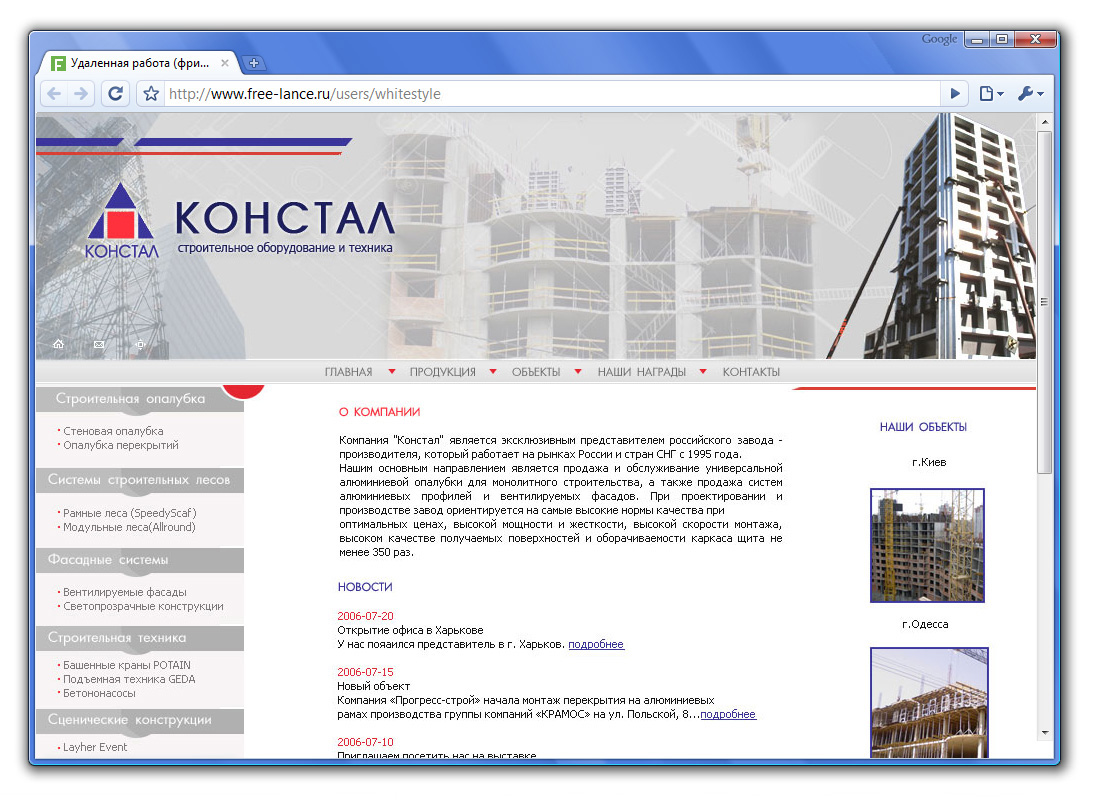Click the vertical scrollbar thumb
1093x800 pixels.
point(1045,302)
